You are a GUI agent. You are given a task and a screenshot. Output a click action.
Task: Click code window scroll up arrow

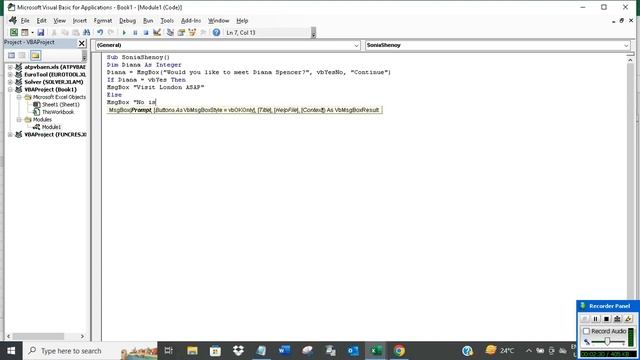(x=630, y=60)
